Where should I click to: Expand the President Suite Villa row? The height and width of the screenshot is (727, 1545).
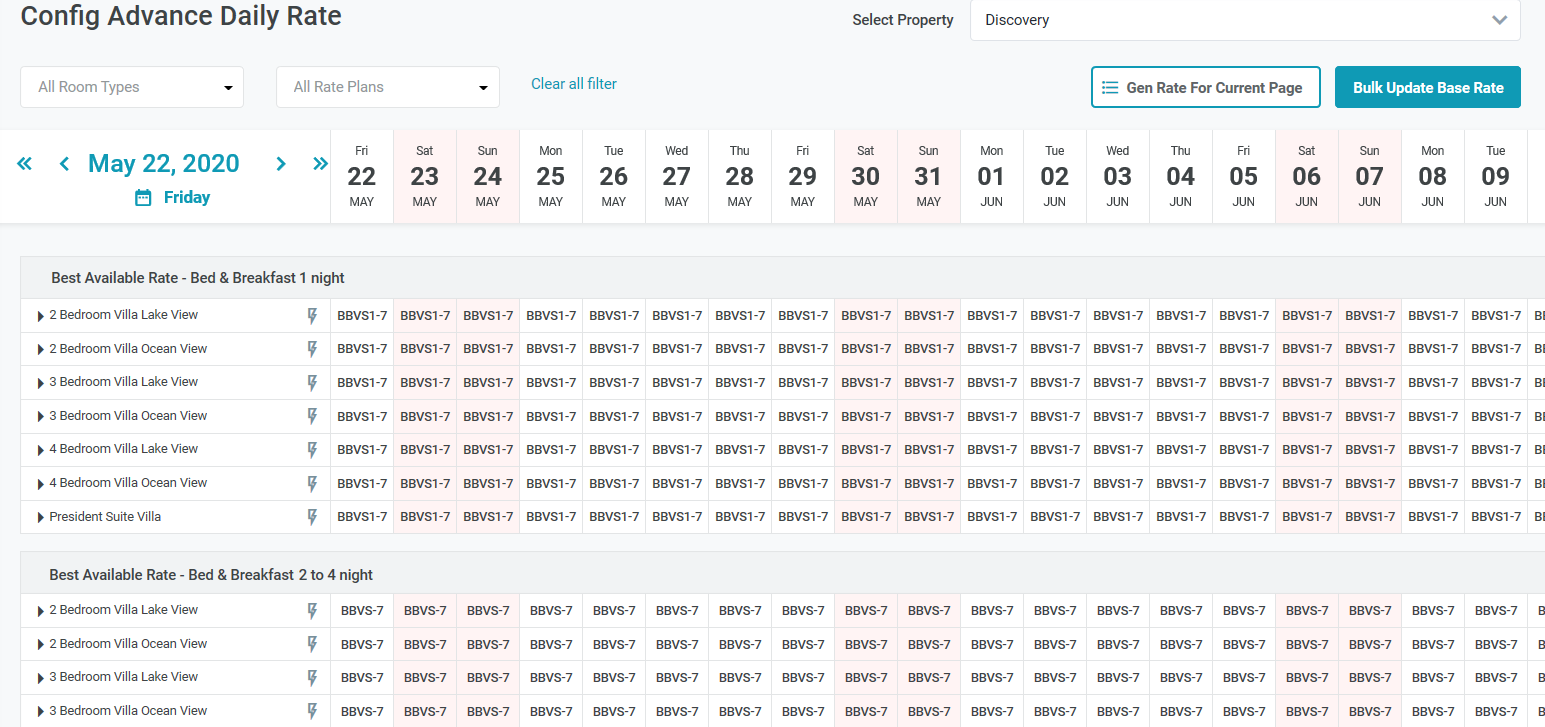[41, 518]
